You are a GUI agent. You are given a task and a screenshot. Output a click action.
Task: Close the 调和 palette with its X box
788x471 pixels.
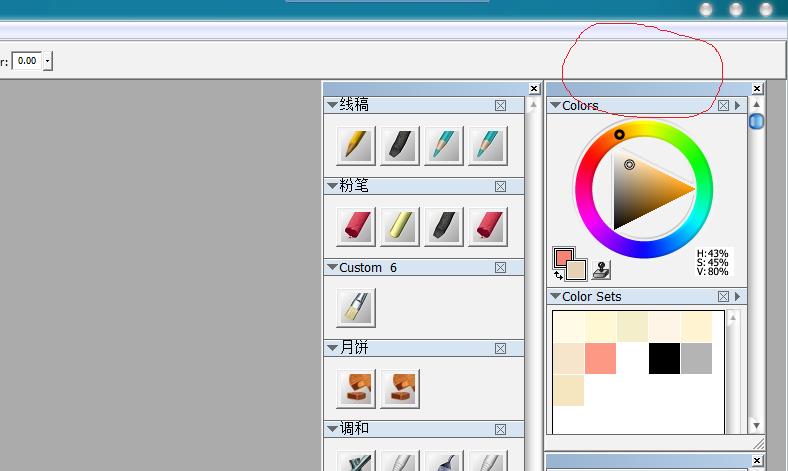click(x=500, y=429)
